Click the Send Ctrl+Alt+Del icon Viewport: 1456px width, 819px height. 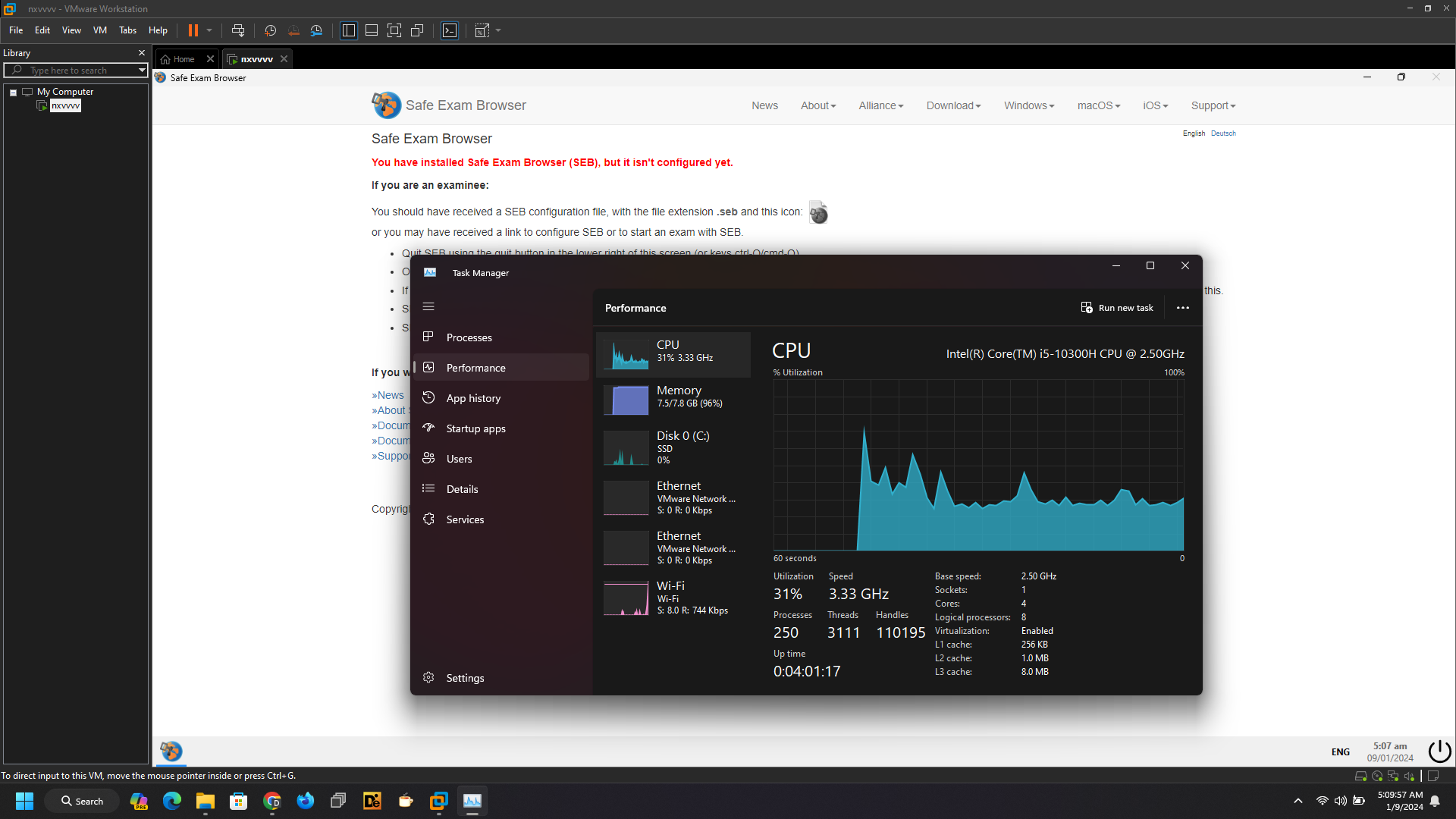(x=238, y=30)
